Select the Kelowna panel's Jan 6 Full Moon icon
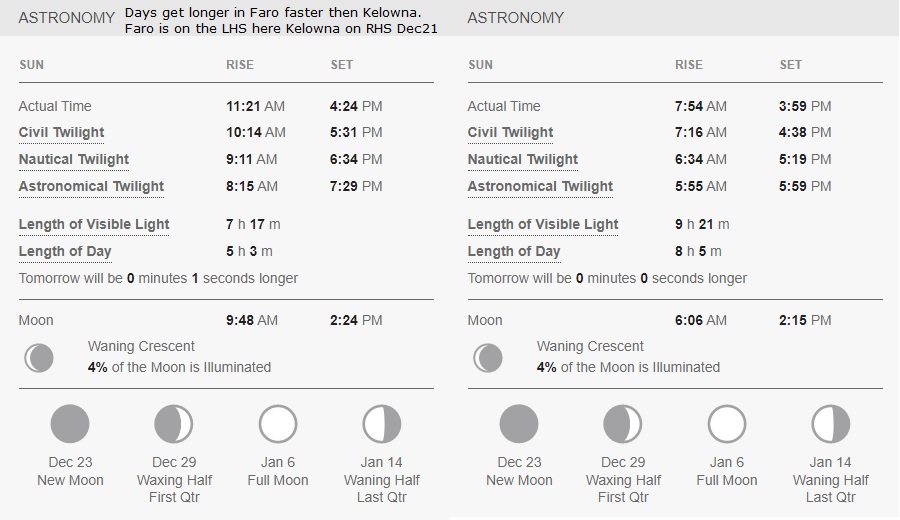Viewport: 900px width, 520px height. tap(727, 424)
